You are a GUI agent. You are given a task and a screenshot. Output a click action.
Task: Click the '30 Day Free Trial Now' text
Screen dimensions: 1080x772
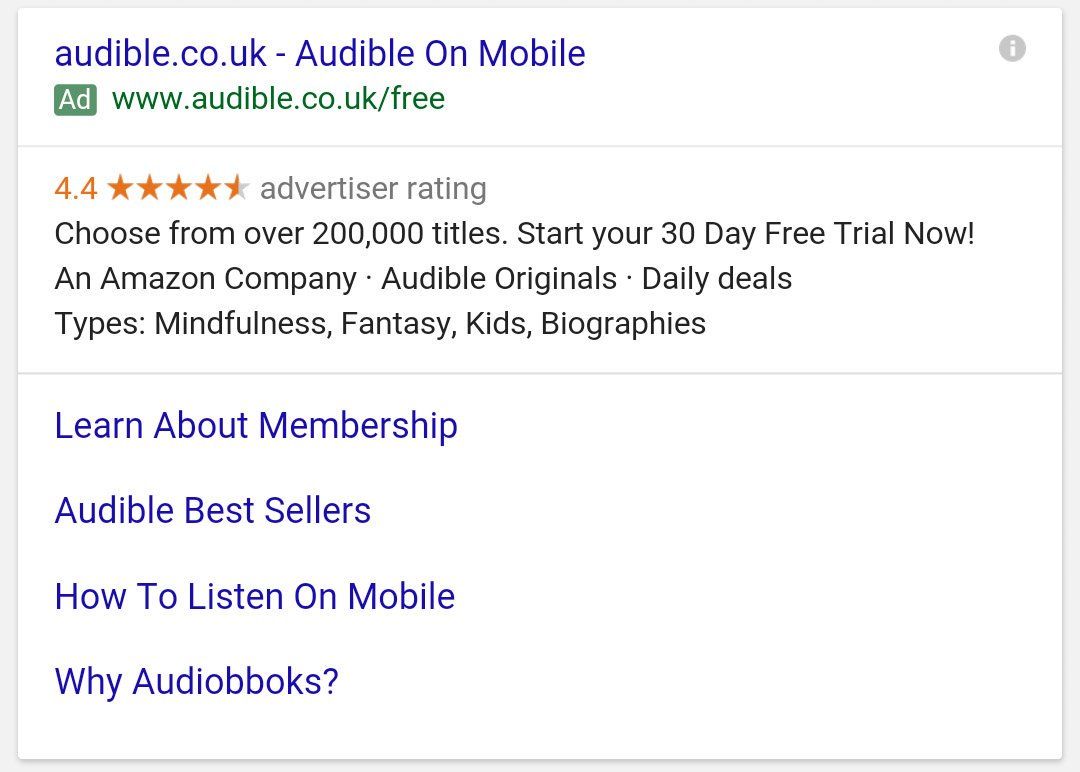pyautogui.click(x=816, y=234)
